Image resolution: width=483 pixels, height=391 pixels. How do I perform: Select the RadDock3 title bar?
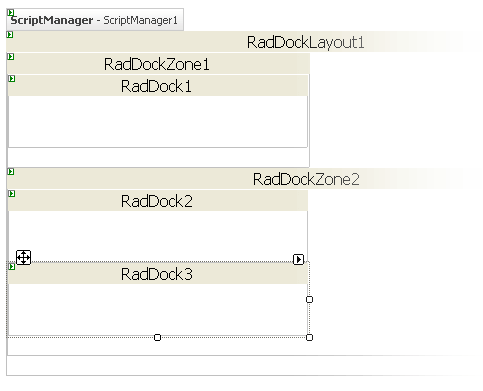pyautogui.click(x=158, y=274)
